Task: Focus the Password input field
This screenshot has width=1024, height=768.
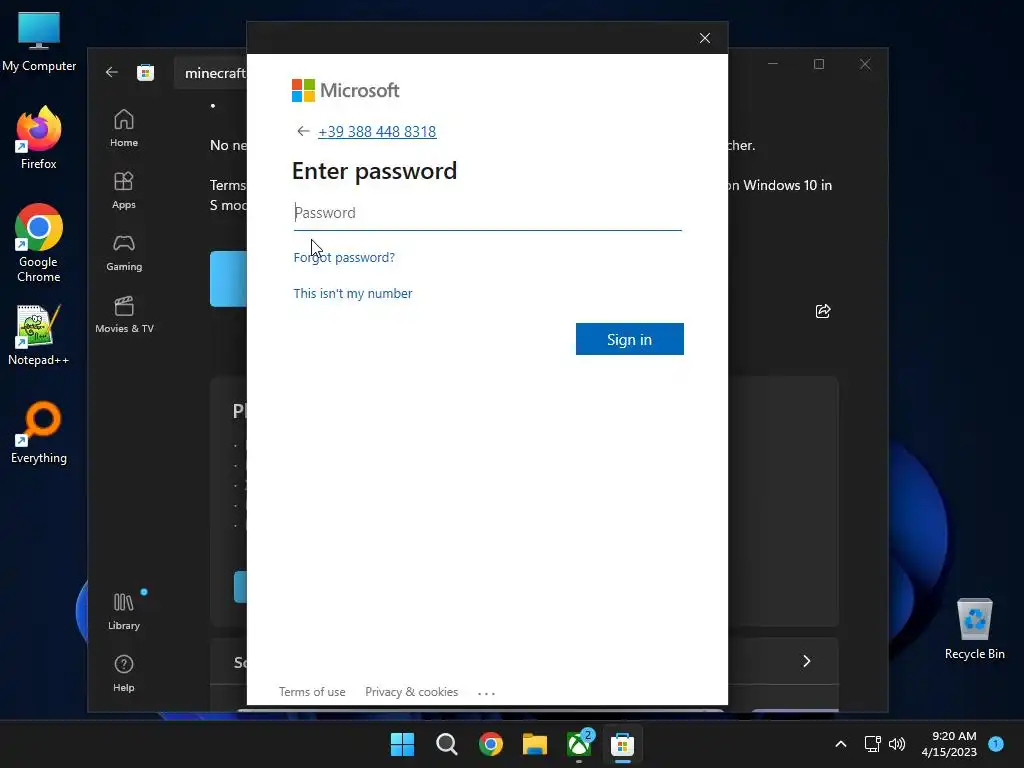Action: [487, 213]
